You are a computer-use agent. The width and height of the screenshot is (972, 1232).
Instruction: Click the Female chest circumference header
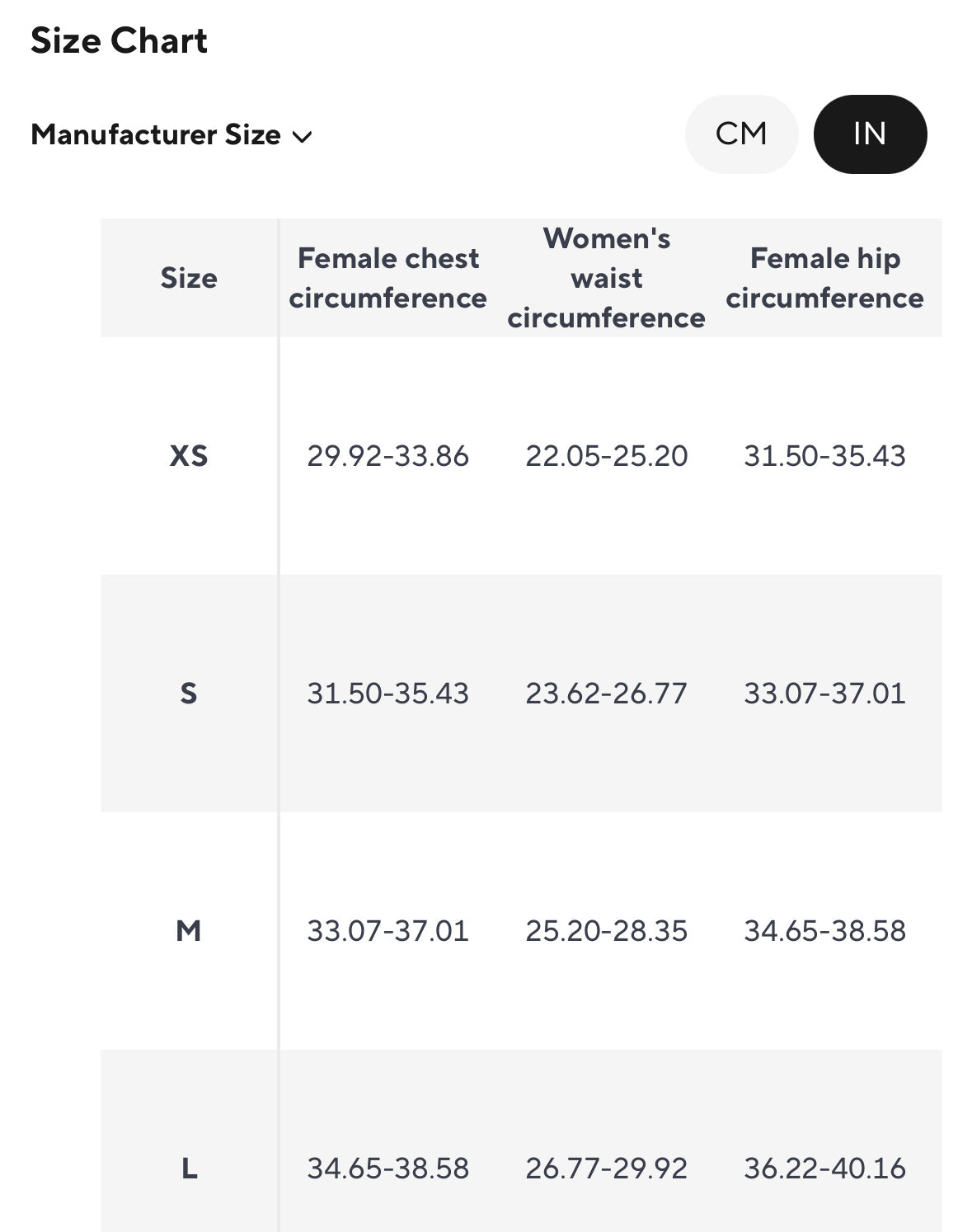point(387,278)
